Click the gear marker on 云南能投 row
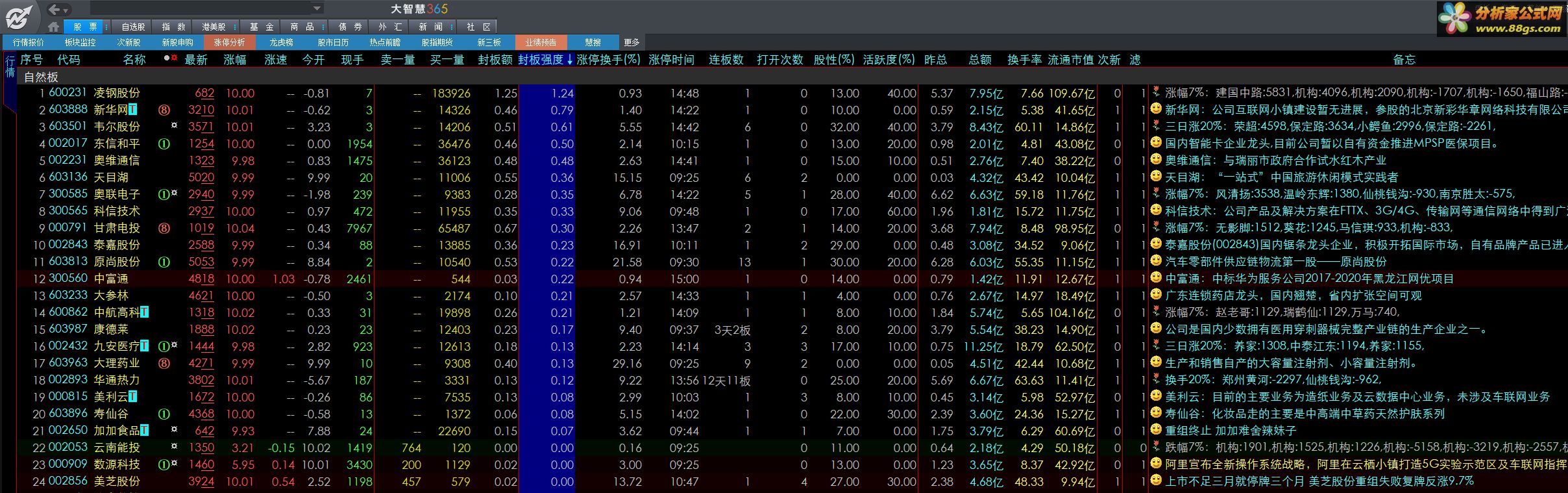1568x493 pixels. 174,446
